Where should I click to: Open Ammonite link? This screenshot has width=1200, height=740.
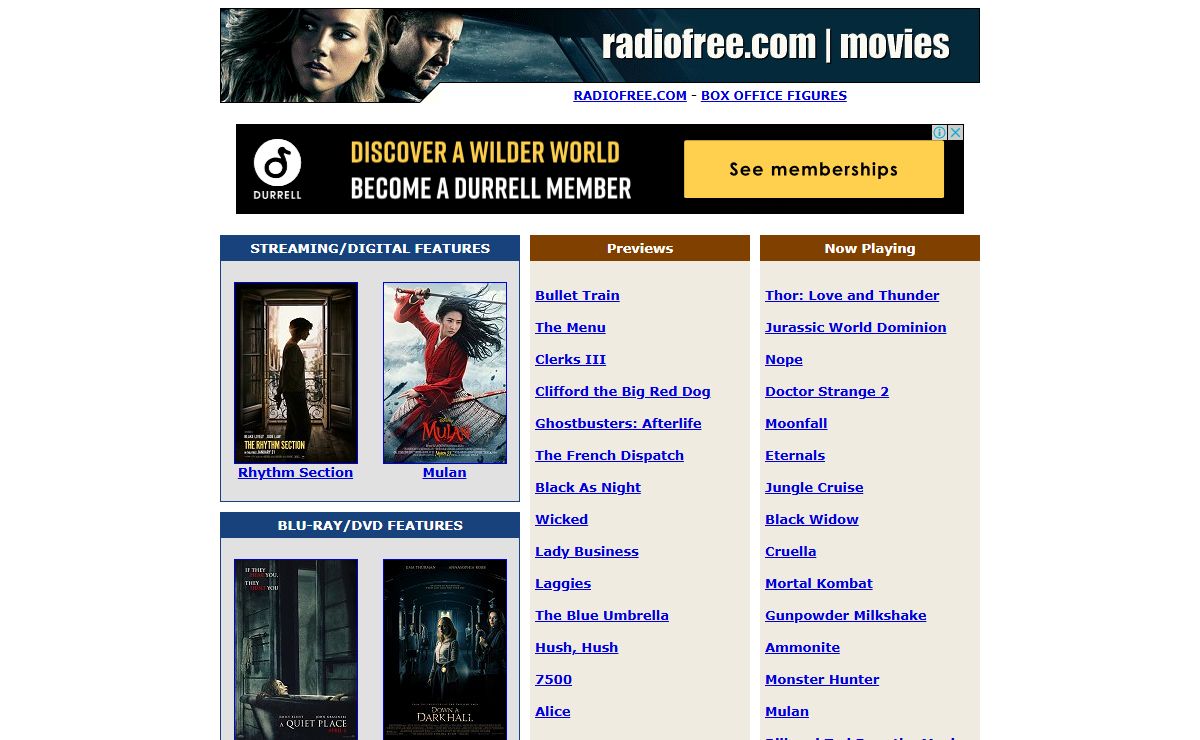pyautogui.click(x=802, y=647)
